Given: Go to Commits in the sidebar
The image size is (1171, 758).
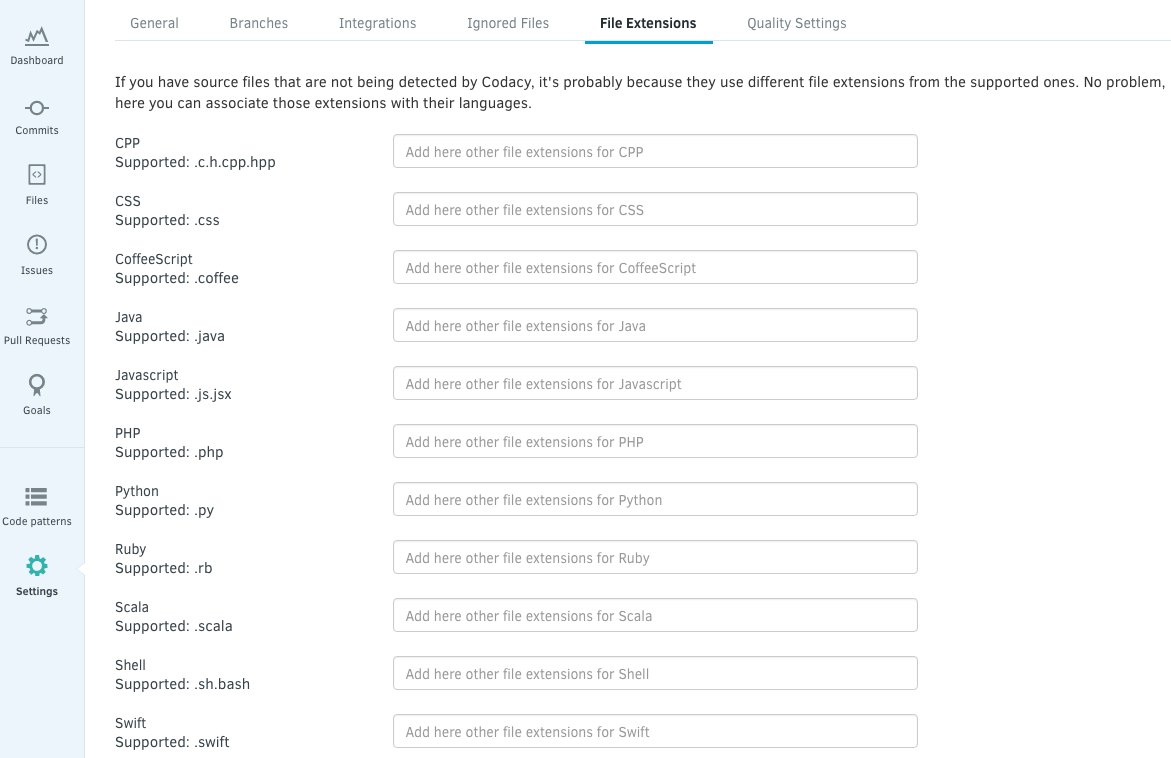Looking at the screenshot, I should tap(37, 108).
